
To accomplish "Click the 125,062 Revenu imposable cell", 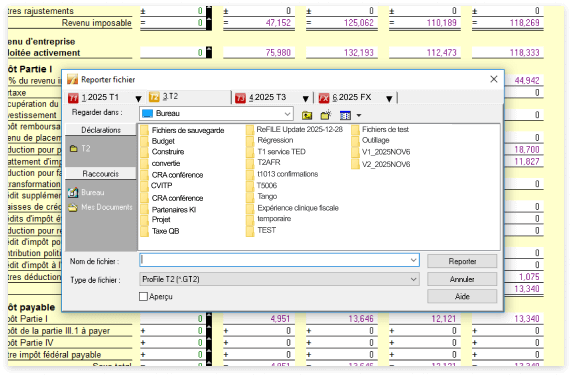I will click(359, 23).
